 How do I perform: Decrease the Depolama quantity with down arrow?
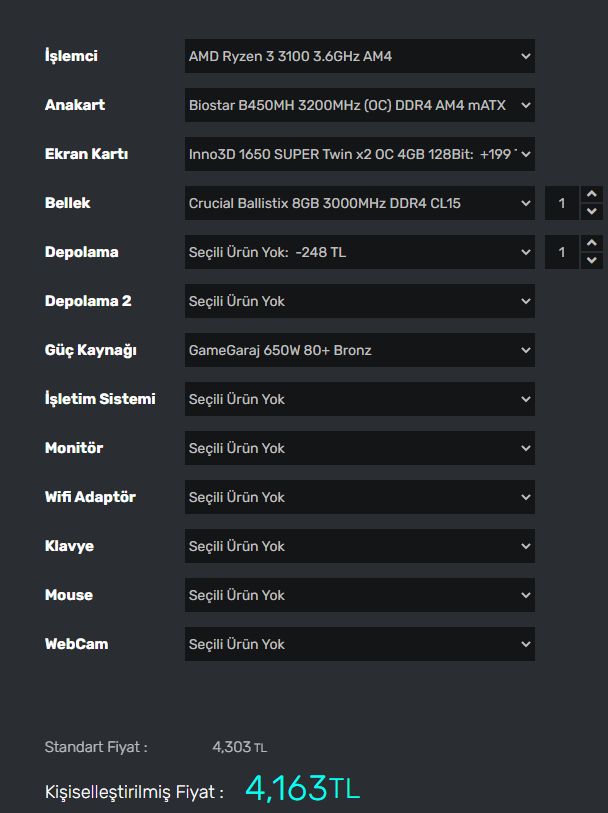[591, 261]
